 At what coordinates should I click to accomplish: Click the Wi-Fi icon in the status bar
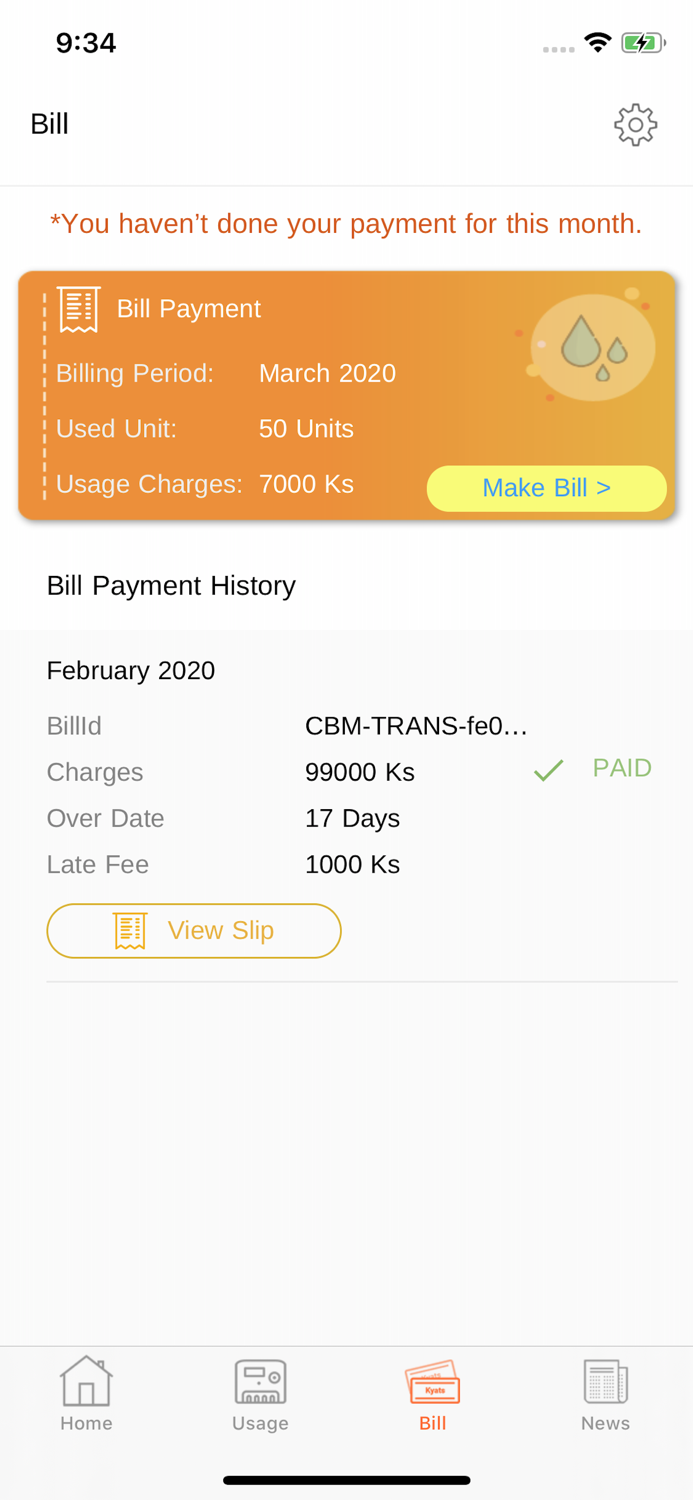click(599, 43)
